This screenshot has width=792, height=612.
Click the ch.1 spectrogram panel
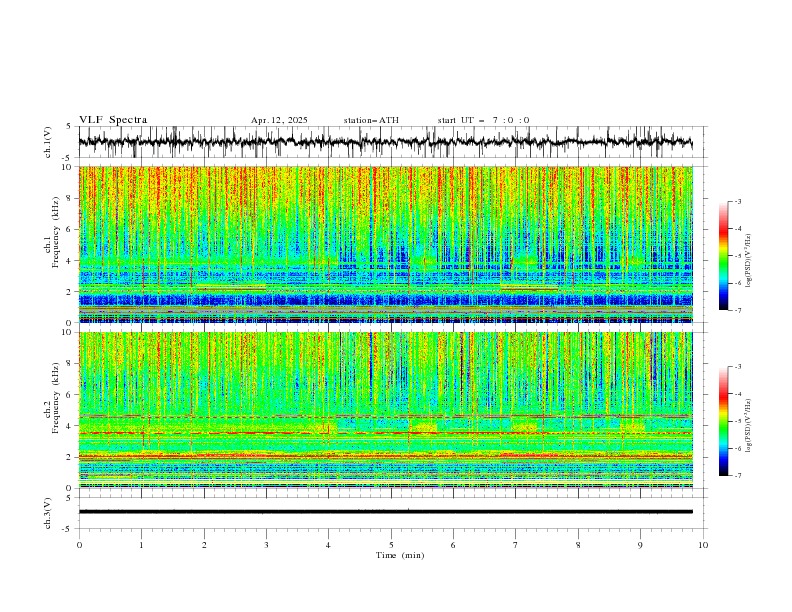386,244
